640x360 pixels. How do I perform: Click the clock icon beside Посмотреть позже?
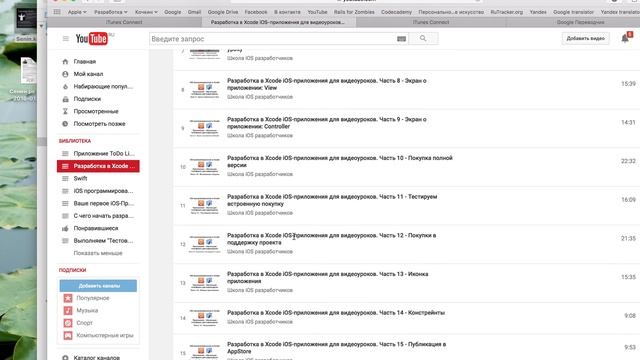pyautogui.click(x=65, y=124)
